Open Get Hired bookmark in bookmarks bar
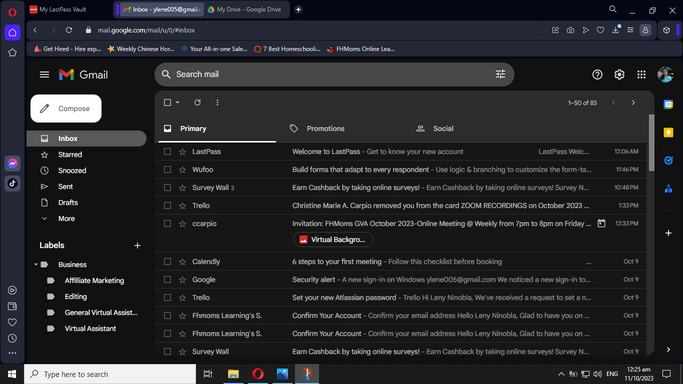Image resolution: width=683 pixels, height=384 pixels. 68,49
